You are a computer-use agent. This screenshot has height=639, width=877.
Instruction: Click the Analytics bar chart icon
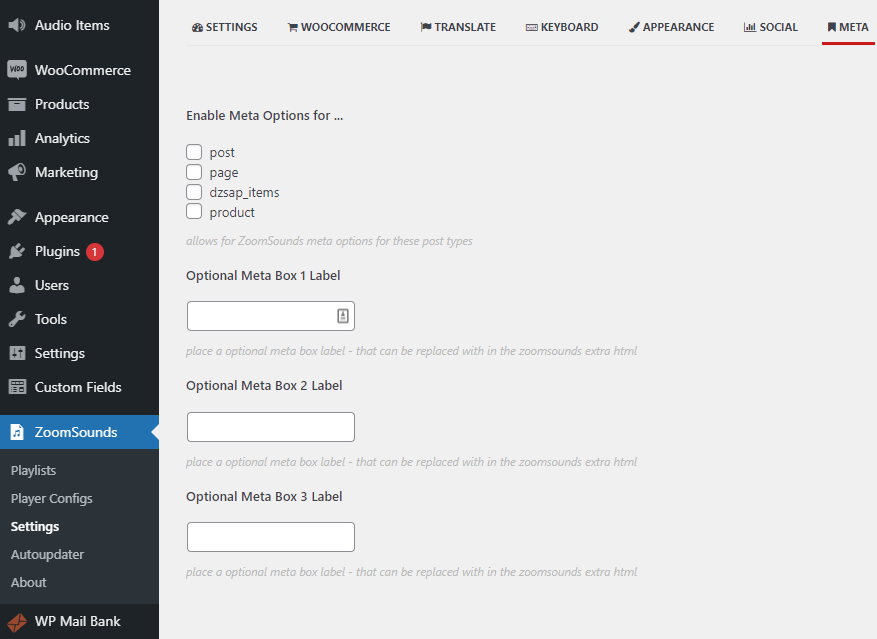pyautogui.click(x=17, y=138)
